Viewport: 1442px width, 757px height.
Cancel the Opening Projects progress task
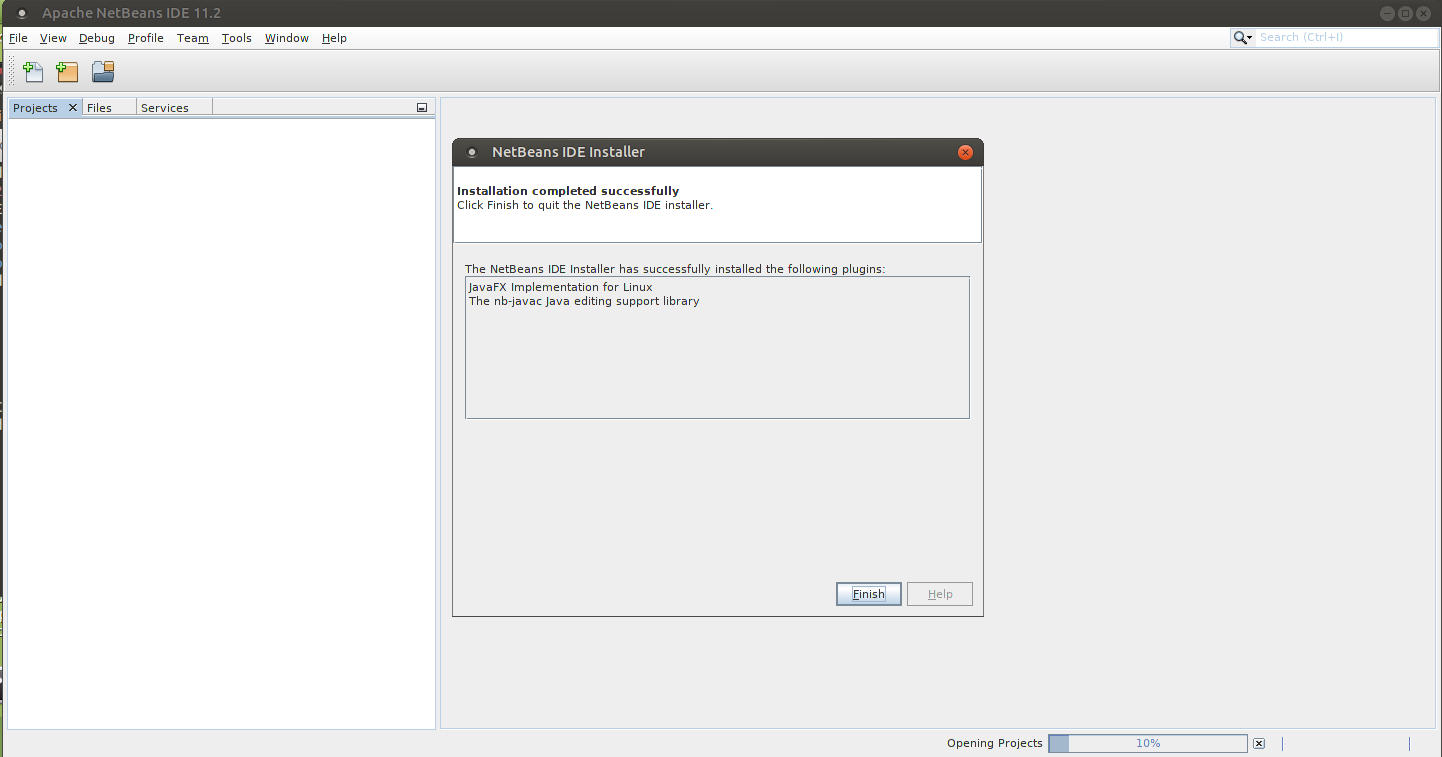(1259, 744)
